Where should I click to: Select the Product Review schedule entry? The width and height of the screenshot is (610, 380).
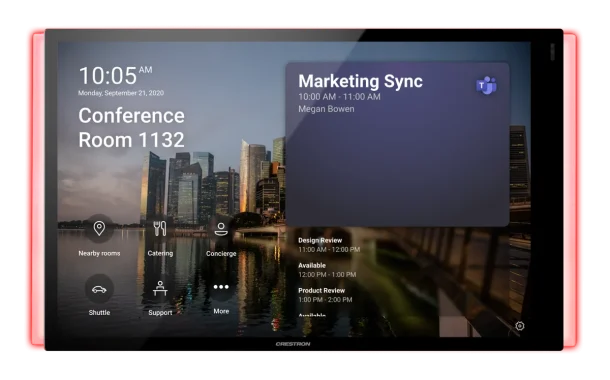pyautogui.click(x=325, y=295)
